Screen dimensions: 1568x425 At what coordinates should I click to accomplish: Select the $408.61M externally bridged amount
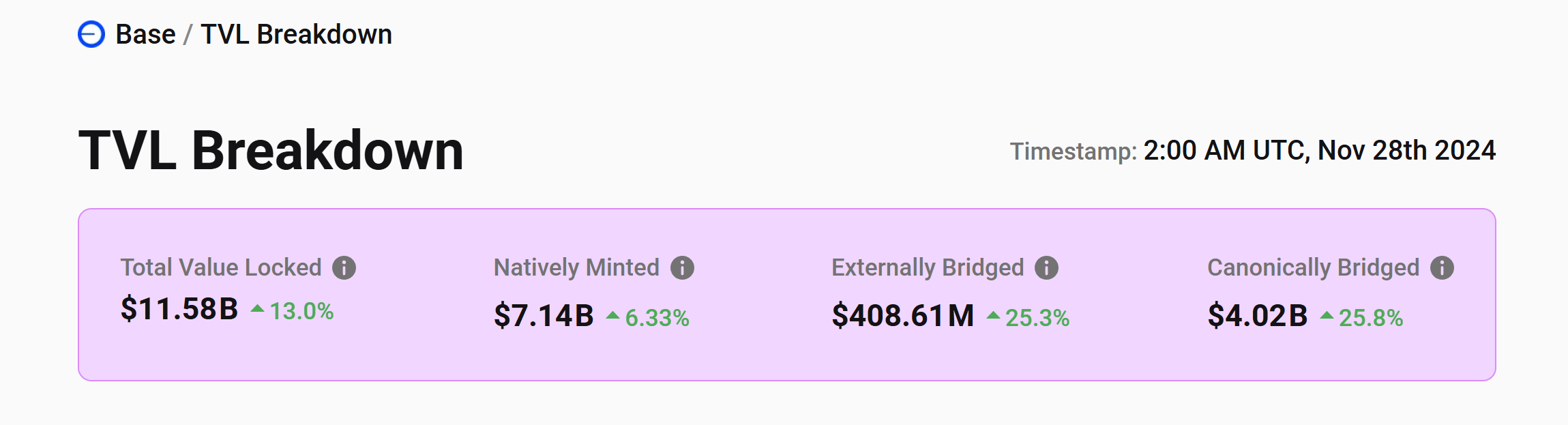[x=903, y=316]
